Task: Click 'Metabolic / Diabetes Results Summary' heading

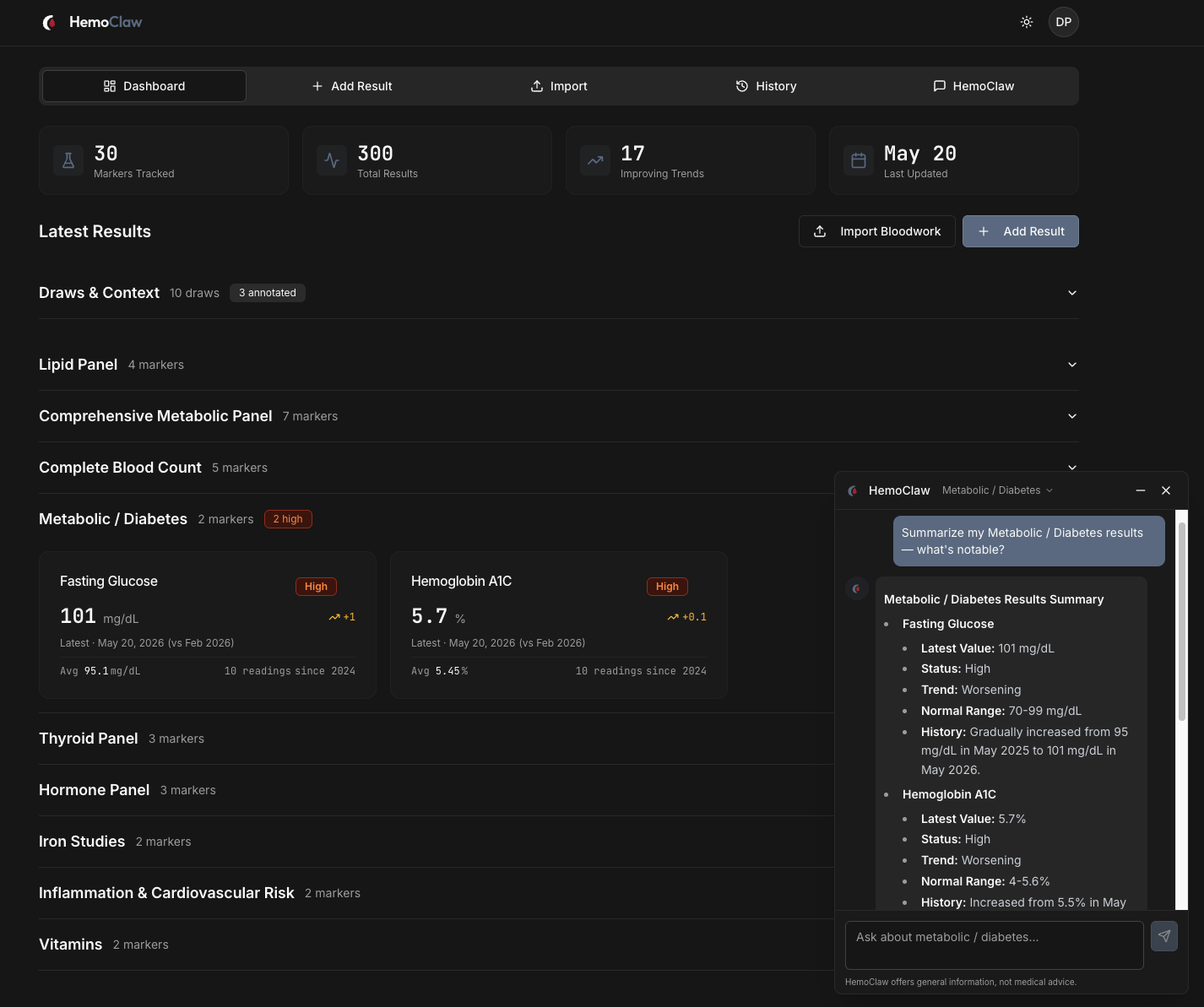Action: click(x=994, y=599)
